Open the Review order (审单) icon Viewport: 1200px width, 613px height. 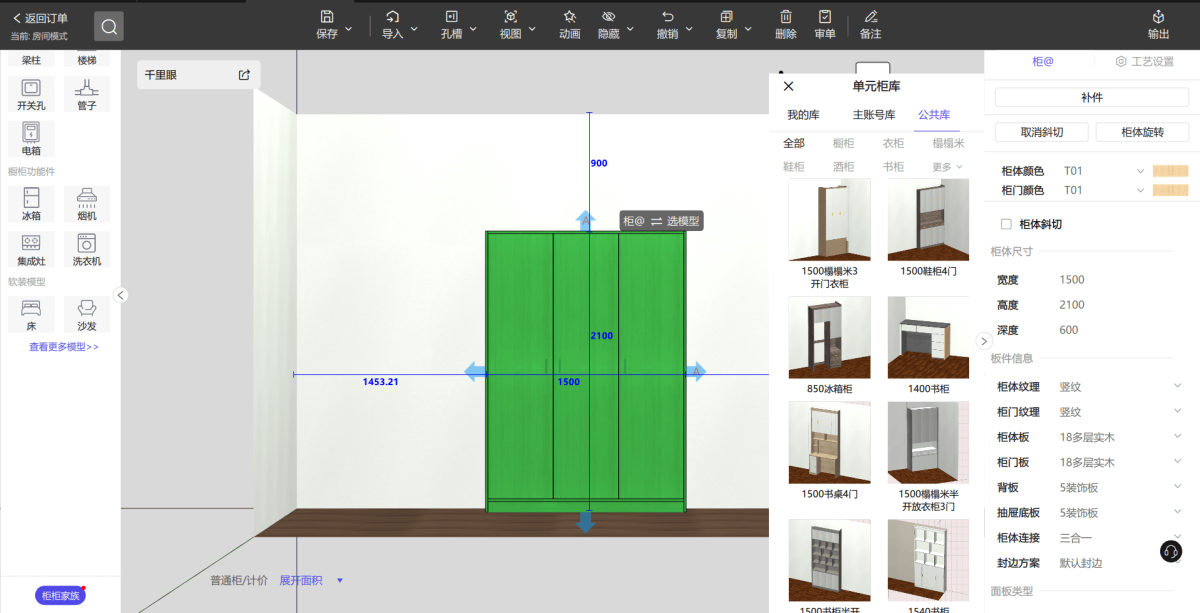[825, 17]
